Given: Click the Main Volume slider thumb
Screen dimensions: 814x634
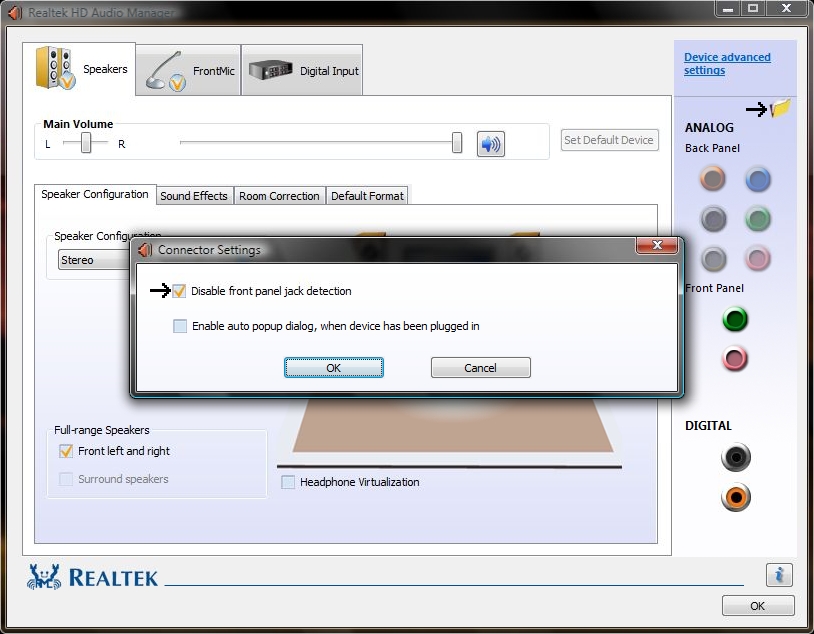Looking at the screenshot, I should click(457, 142).
